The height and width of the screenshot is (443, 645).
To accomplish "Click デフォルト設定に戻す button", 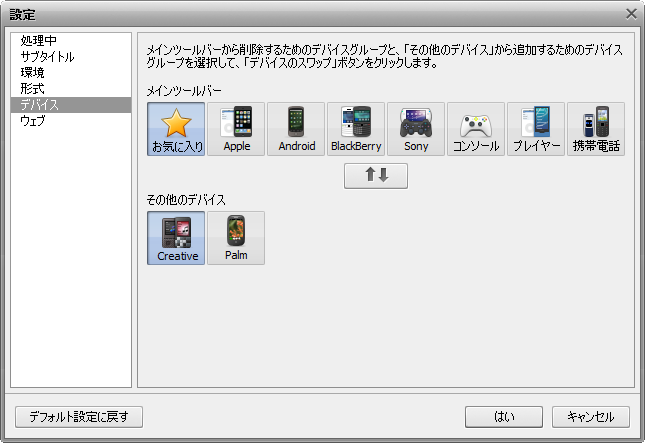I will 79,417.
